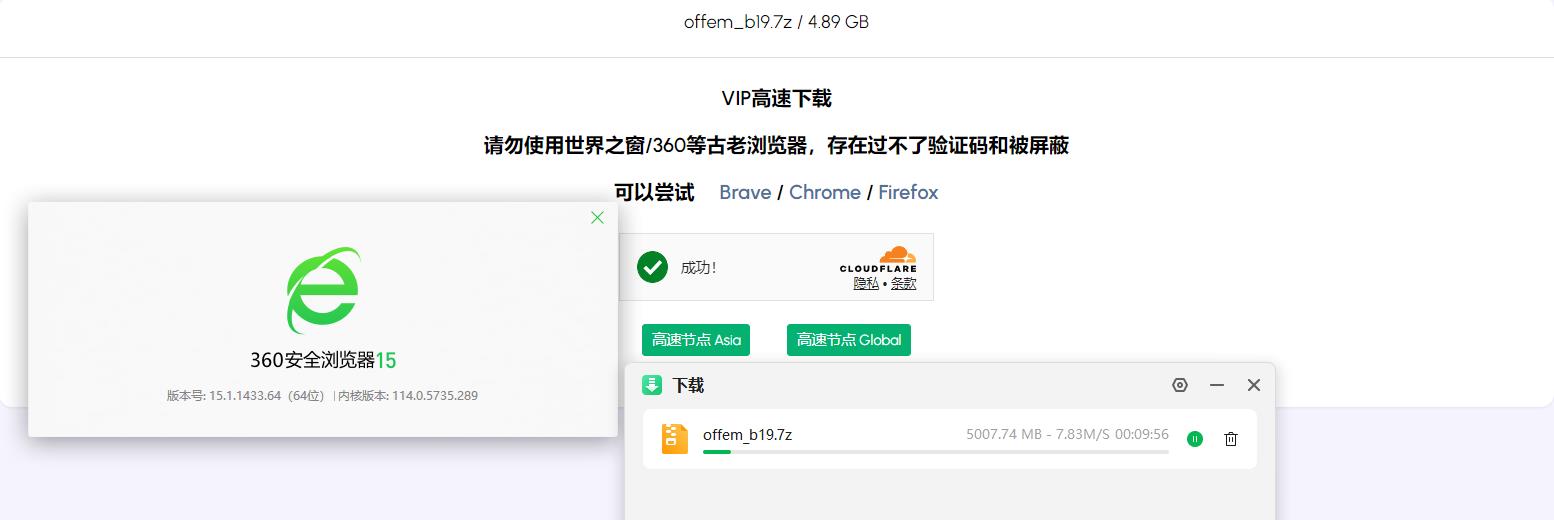Open the Firefox browser link
The width and height of the screenshot is (1554, 520).
908,192
